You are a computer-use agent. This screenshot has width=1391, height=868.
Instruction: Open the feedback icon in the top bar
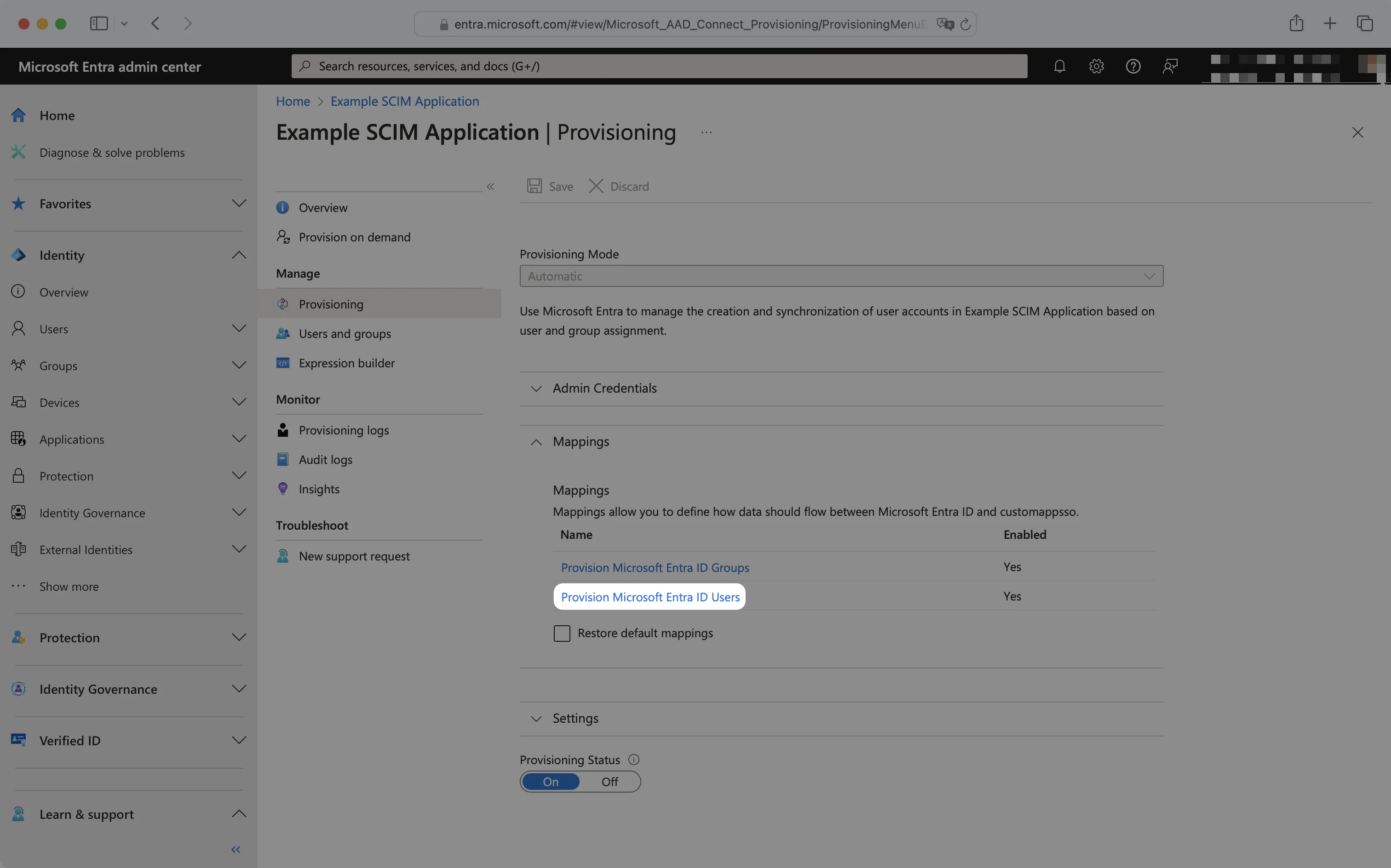click(x=1170, y=66)
